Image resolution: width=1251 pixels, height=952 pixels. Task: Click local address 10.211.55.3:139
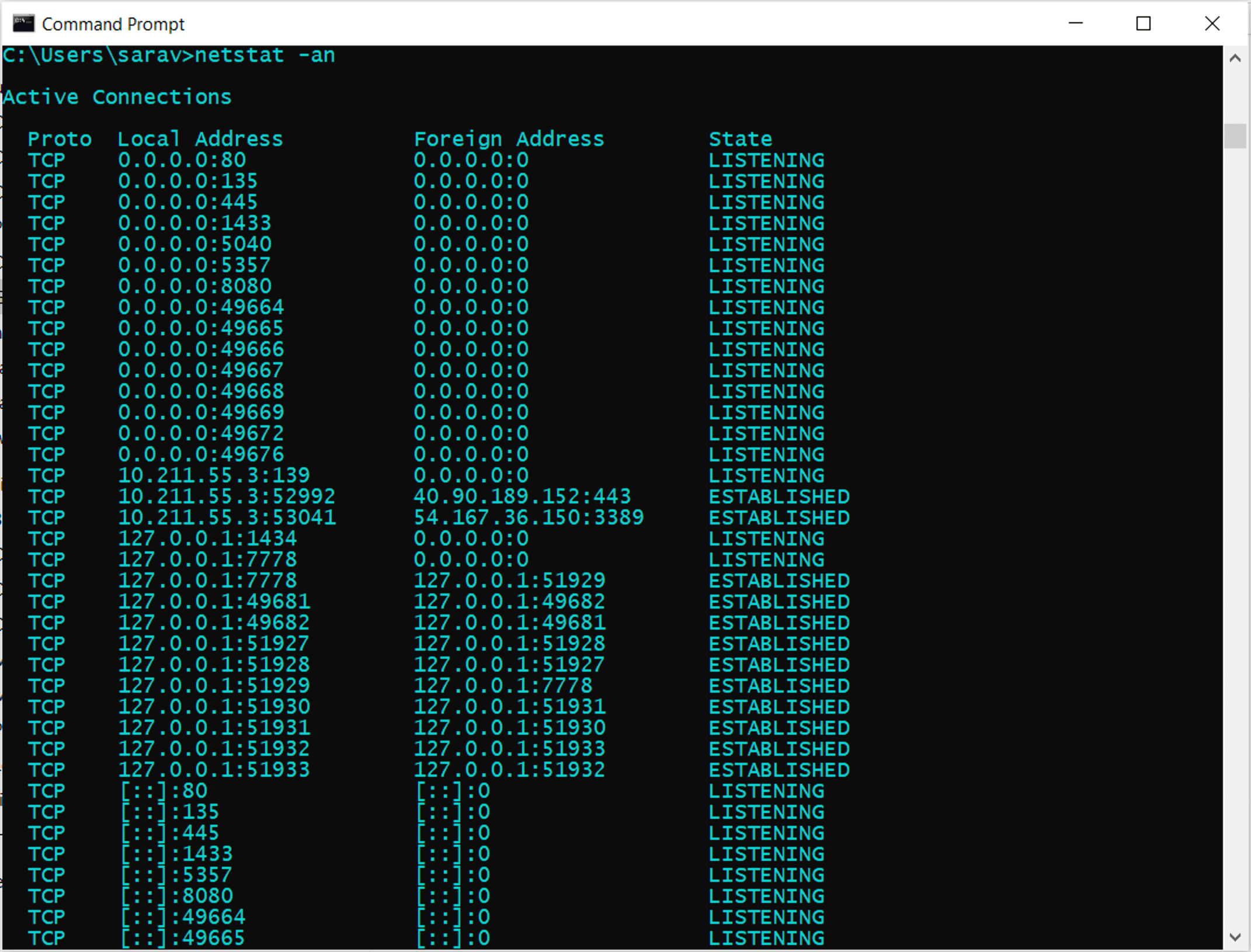coord(214,475)
